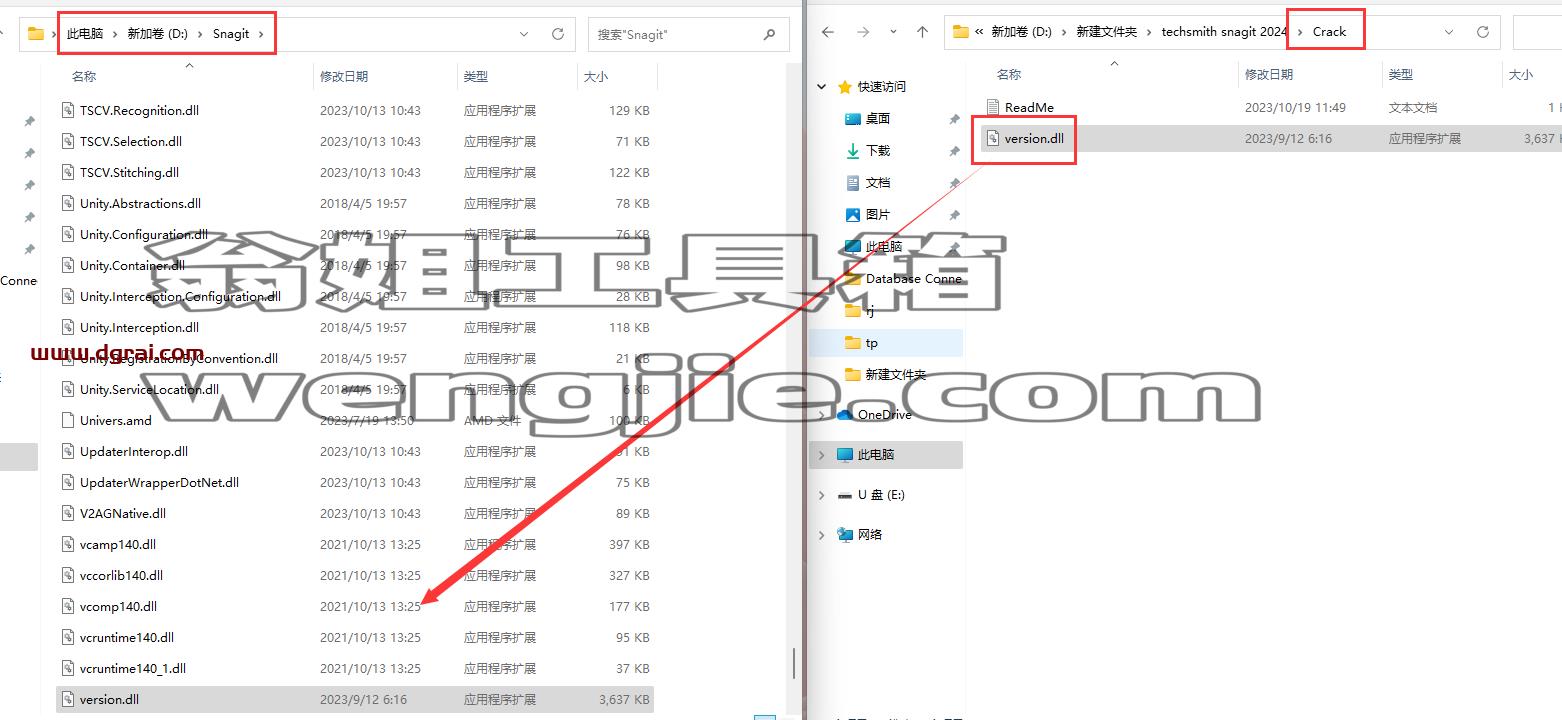Sort by 修改日期 column in Crack window

(1269, 74)
